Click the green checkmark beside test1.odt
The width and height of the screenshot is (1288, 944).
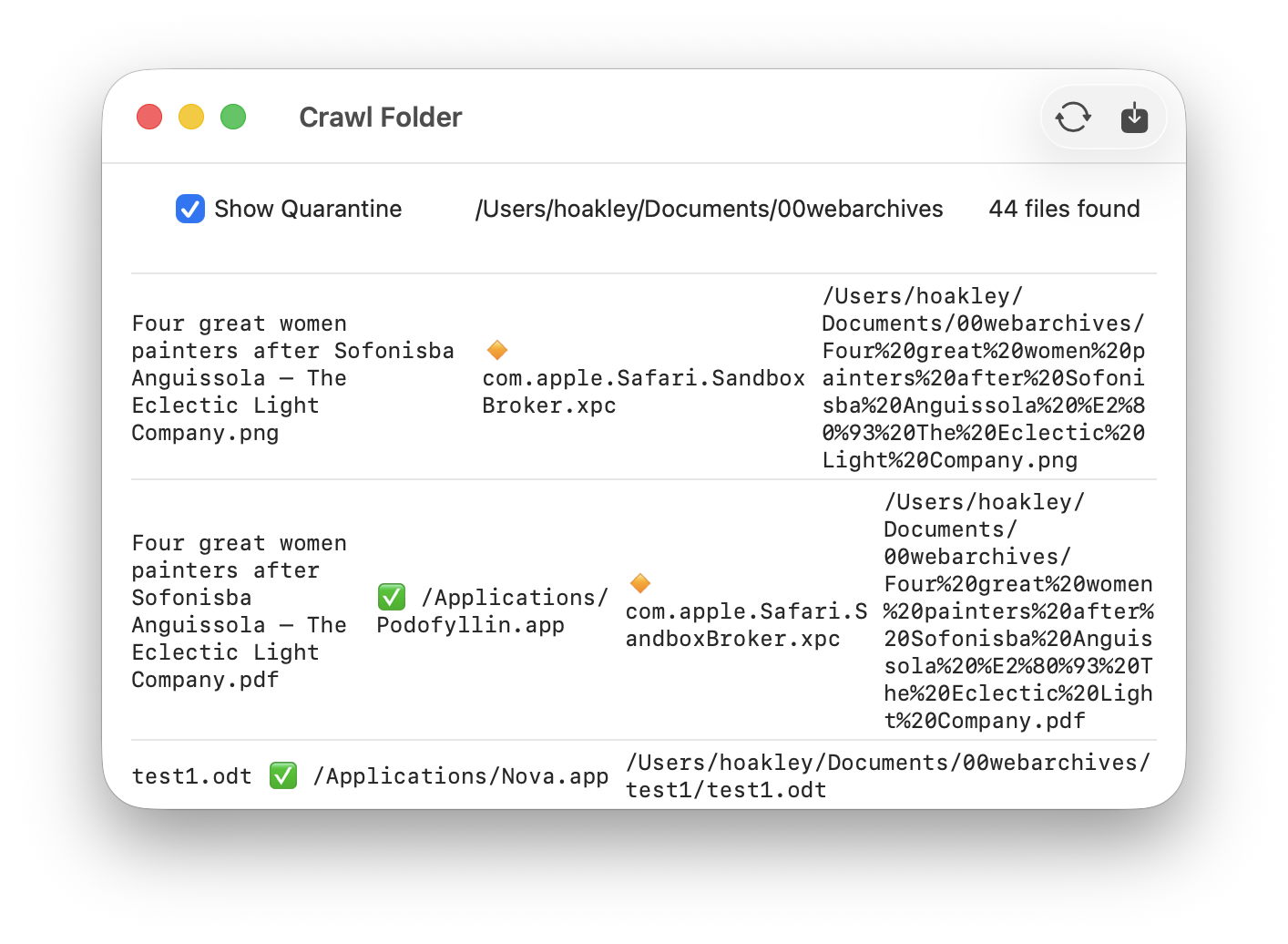(x=283, y=775)
